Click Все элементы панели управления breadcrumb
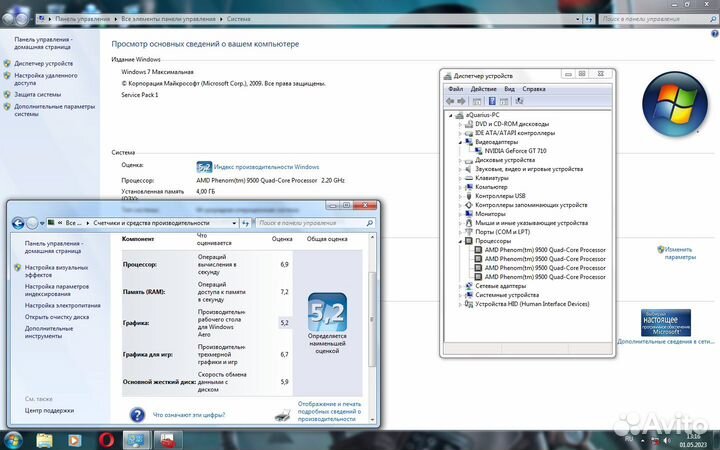This screenshot has height=450, width=720. point(168,19)
